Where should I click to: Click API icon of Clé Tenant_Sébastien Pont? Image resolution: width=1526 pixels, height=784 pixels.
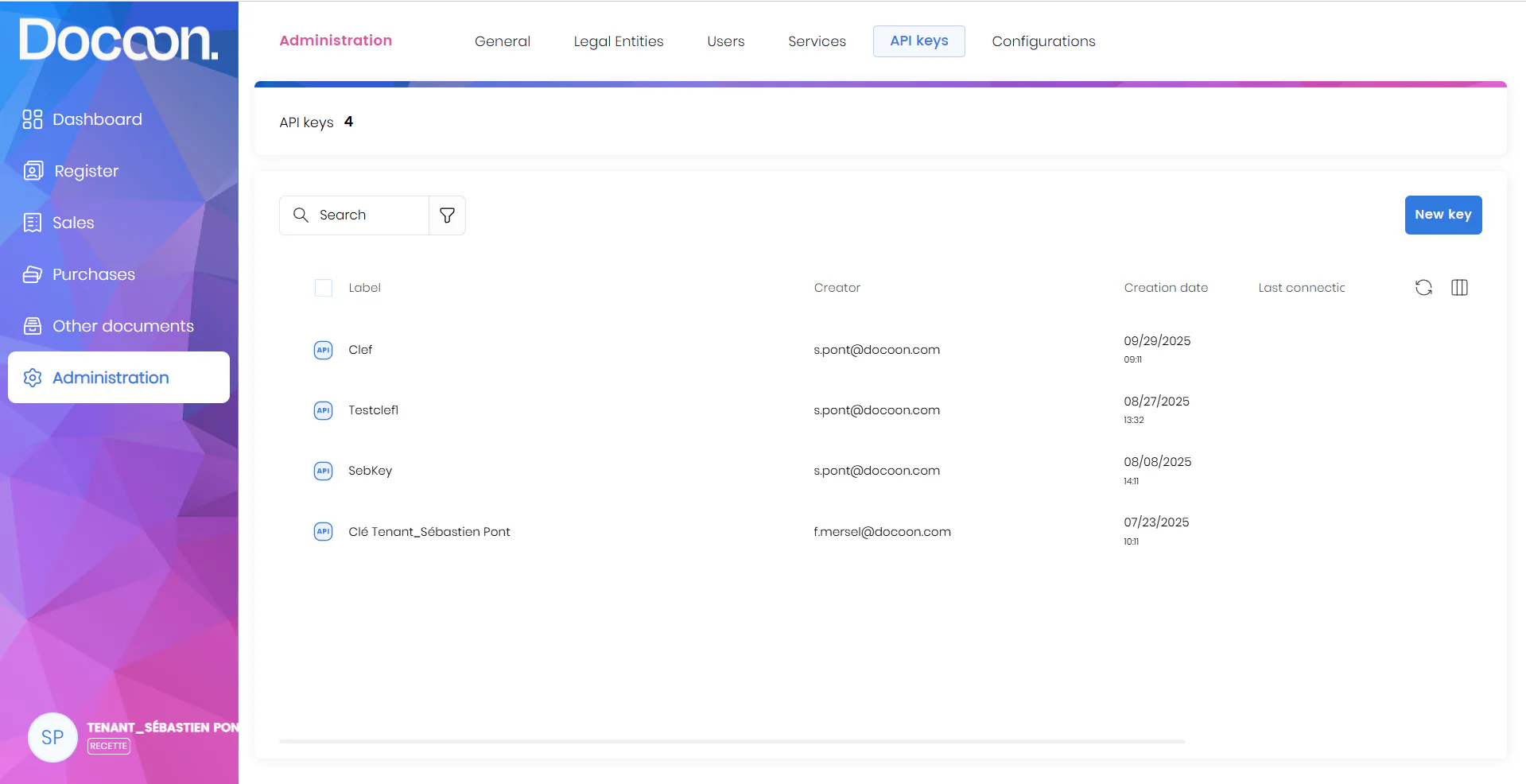(323, 531)
